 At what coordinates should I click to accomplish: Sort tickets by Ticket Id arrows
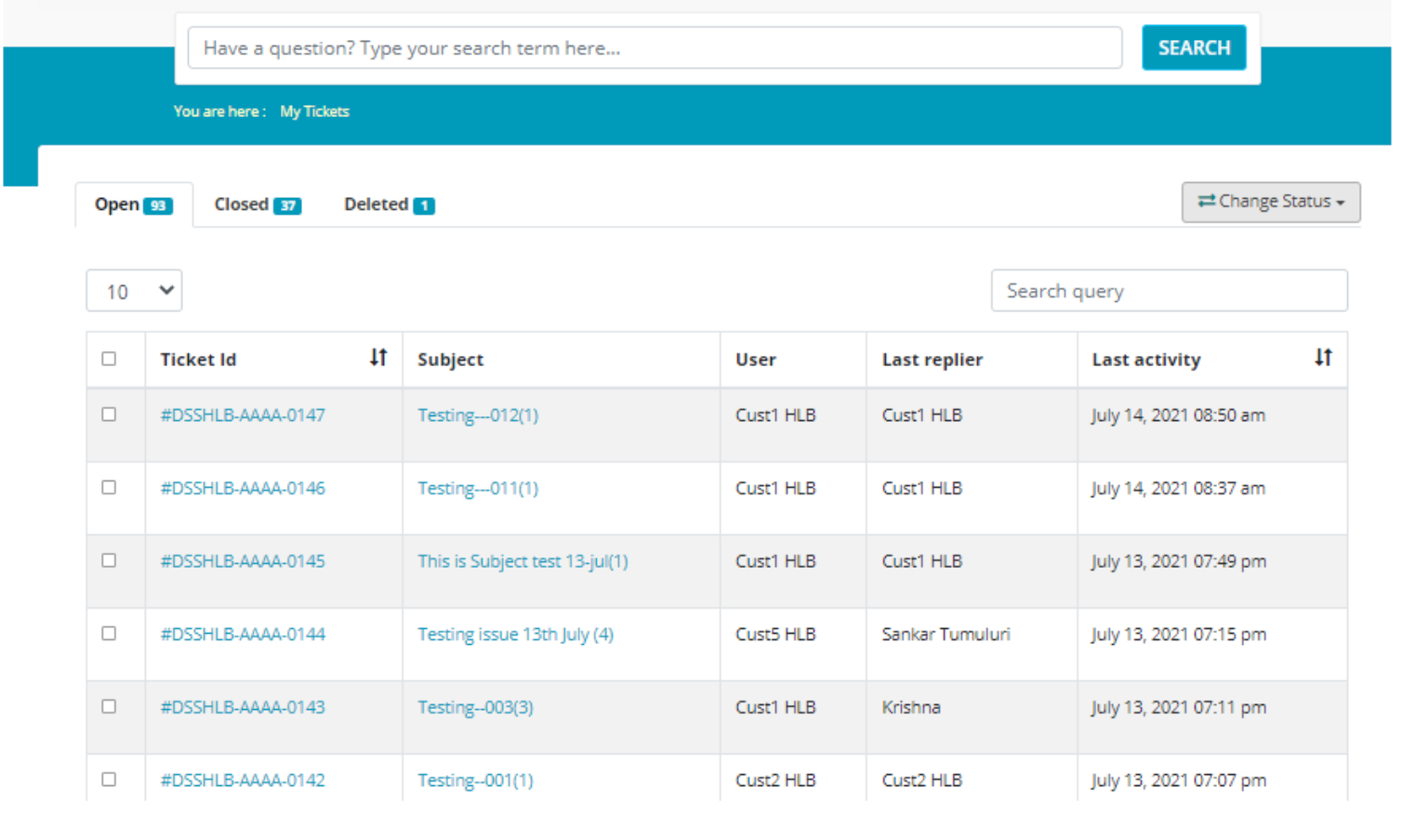[377, 358]
